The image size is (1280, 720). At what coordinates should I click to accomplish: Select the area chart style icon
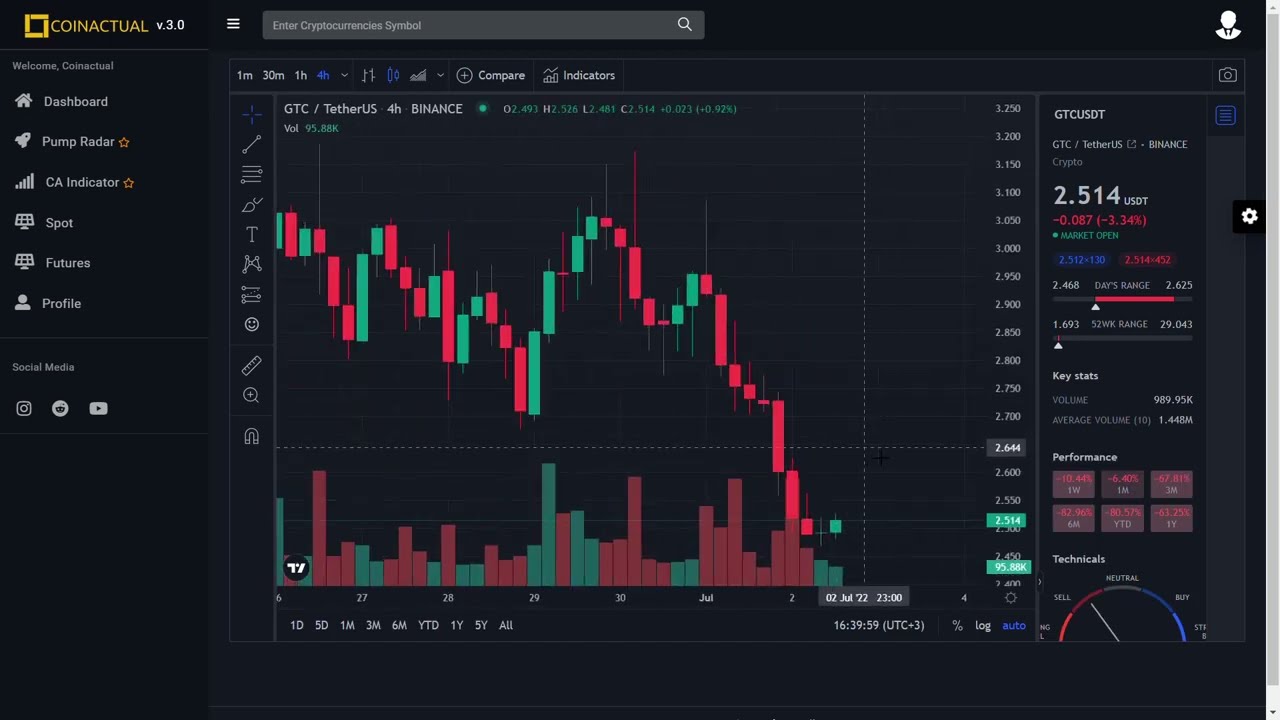point(418,75)
